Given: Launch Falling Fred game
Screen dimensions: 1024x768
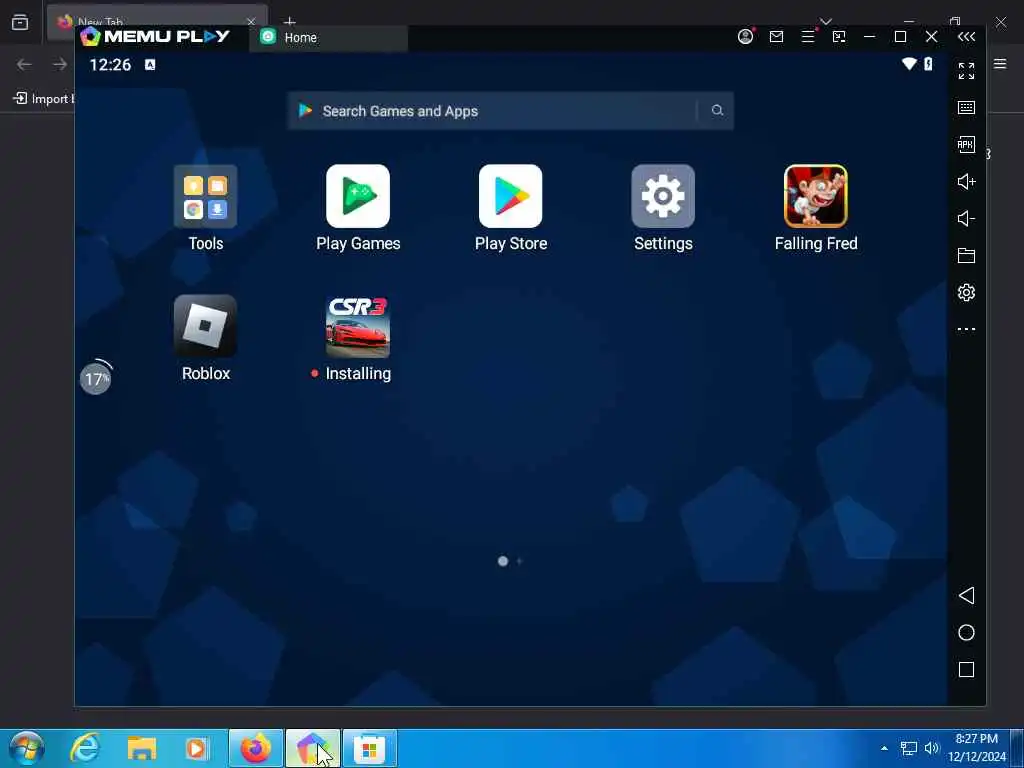Looking at the screenshot, I should click(x=816, y=197).
